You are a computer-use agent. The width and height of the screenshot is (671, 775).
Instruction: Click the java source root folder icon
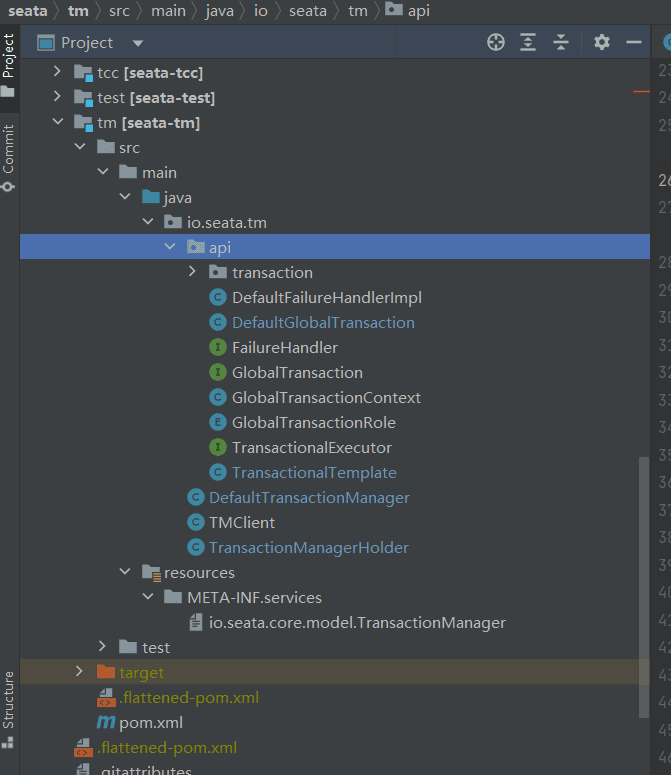coord(151,197)
